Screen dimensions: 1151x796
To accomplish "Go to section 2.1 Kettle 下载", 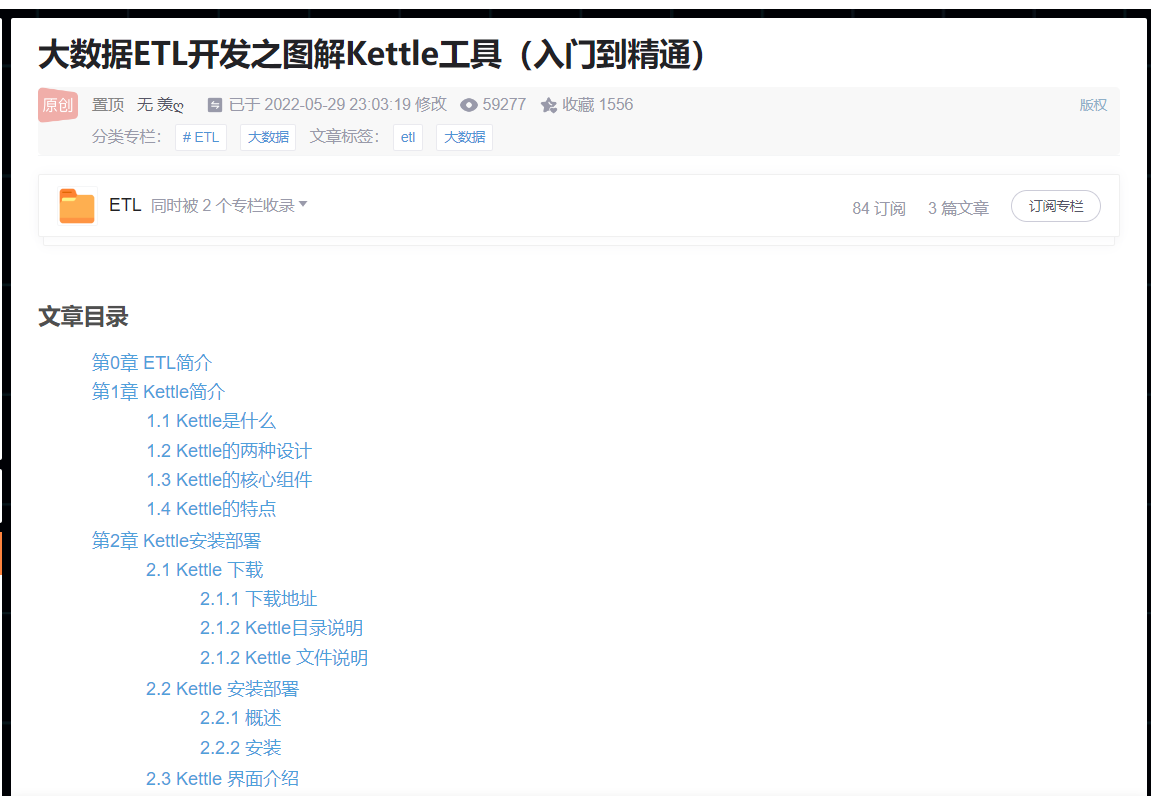I will click(205, 570).
